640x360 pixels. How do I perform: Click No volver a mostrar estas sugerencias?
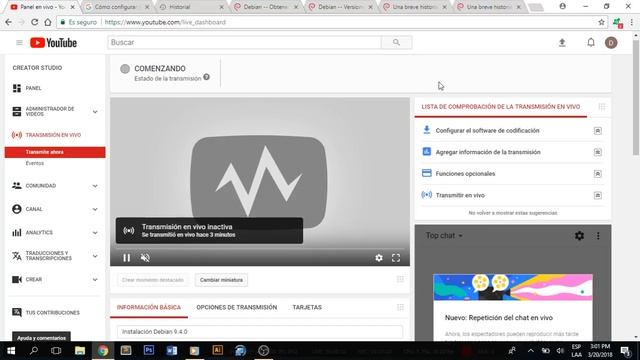coord(513,213)
